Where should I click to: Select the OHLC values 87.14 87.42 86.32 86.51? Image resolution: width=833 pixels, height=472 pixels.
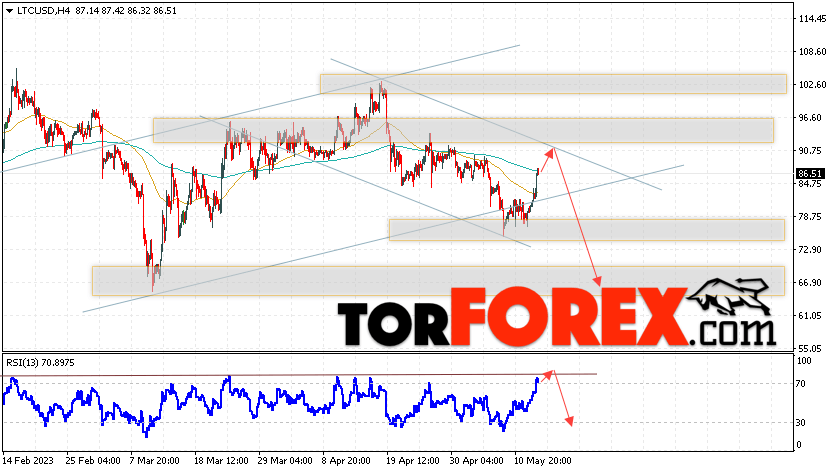tap(126, 11)
